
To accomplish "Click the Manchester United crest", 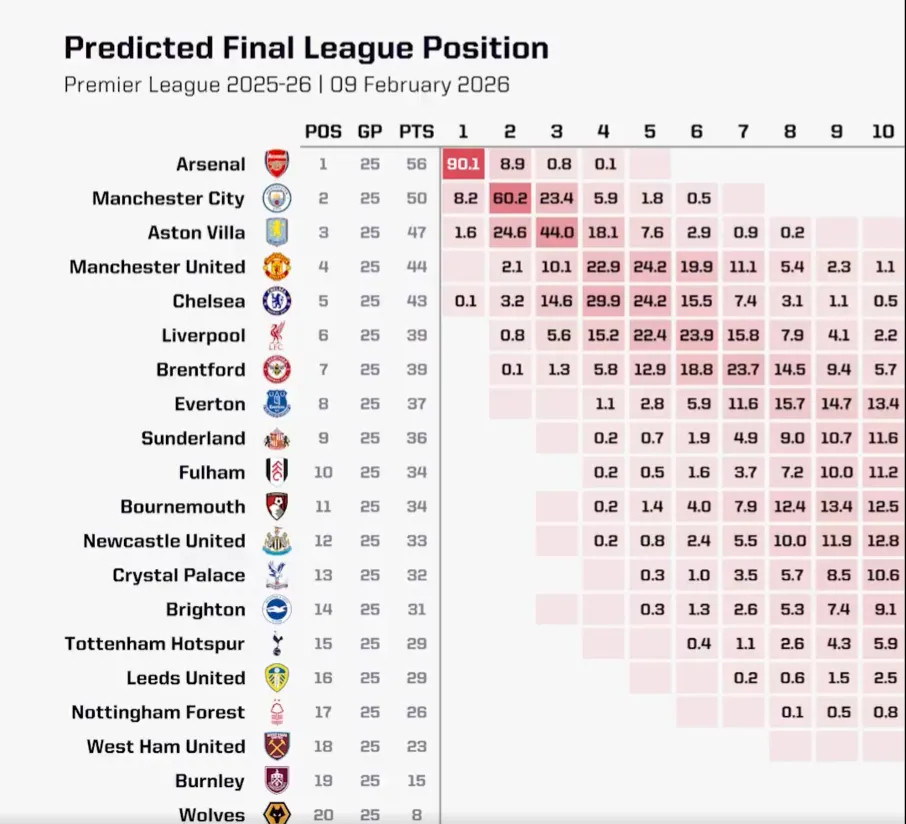I will coord(277,267).
